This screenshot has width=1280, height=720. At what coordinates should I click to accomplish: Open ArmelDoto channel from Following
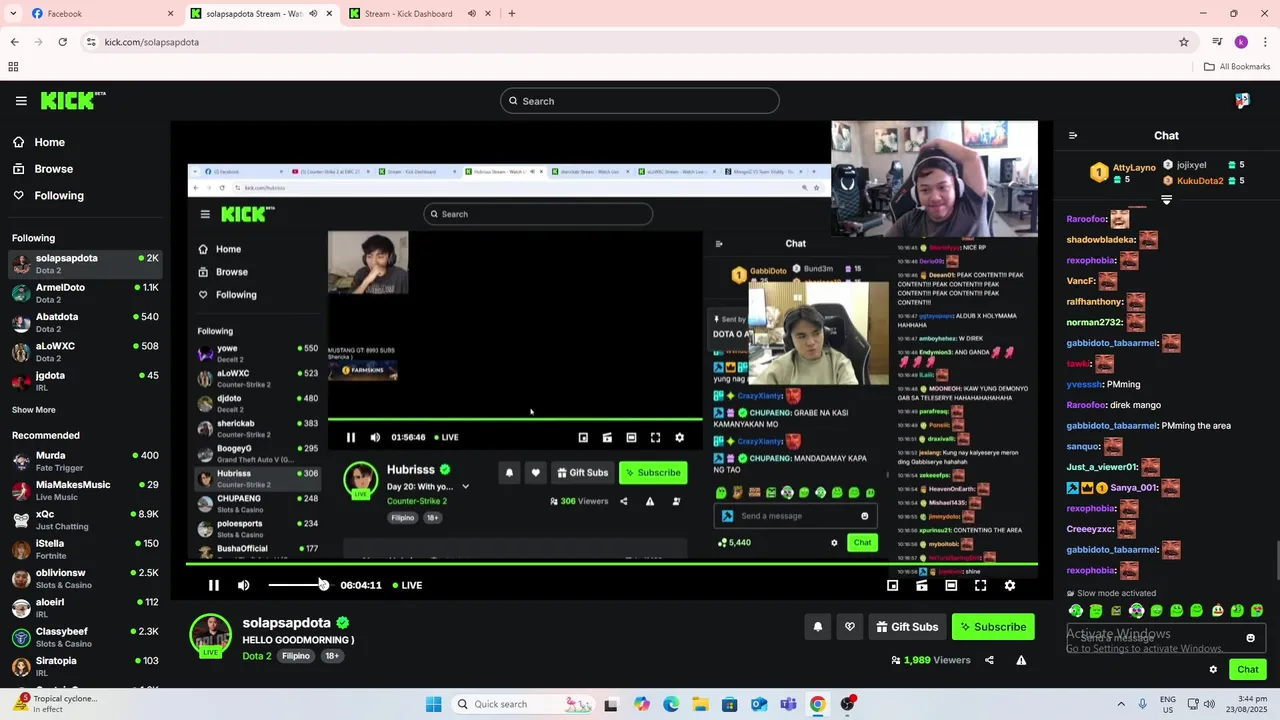pos(86,293)
